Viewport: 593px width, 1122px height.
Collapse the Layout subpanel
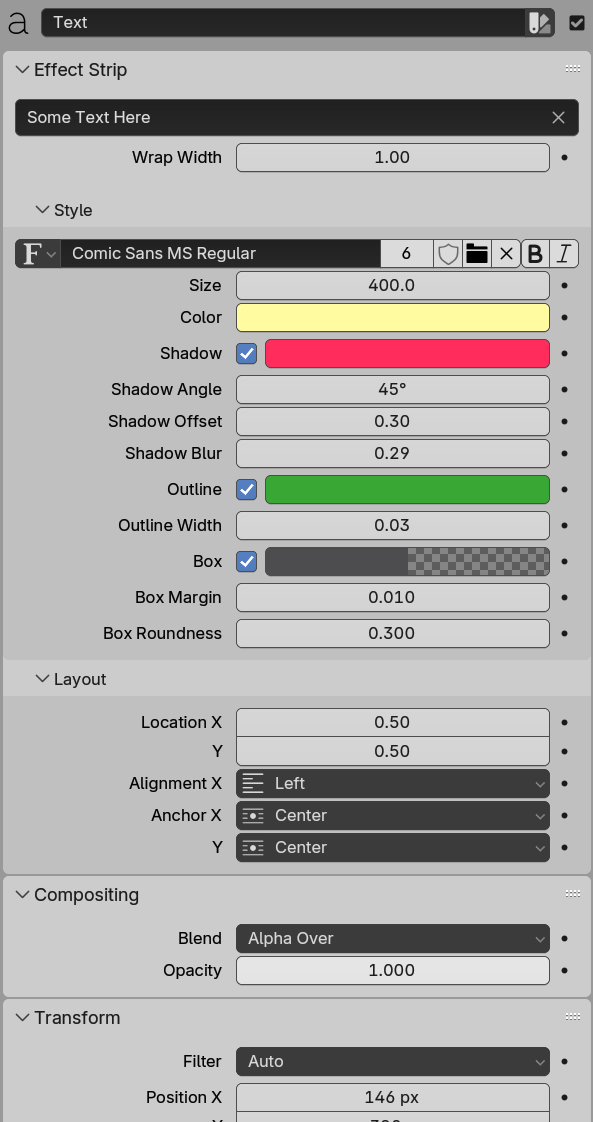pos(43,679)
